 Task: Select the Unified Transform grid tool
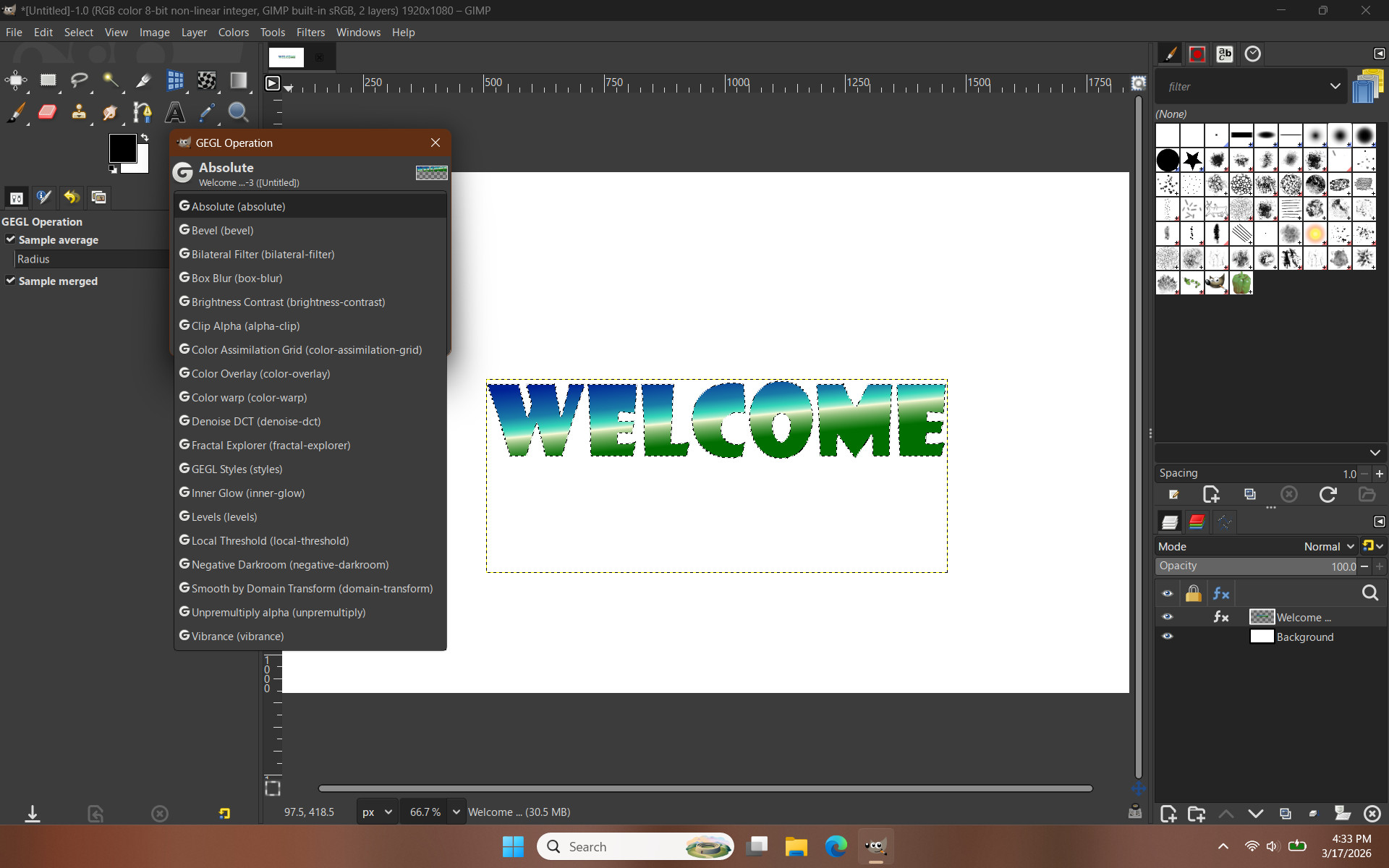pyautogui.click(x=174, y=80)
